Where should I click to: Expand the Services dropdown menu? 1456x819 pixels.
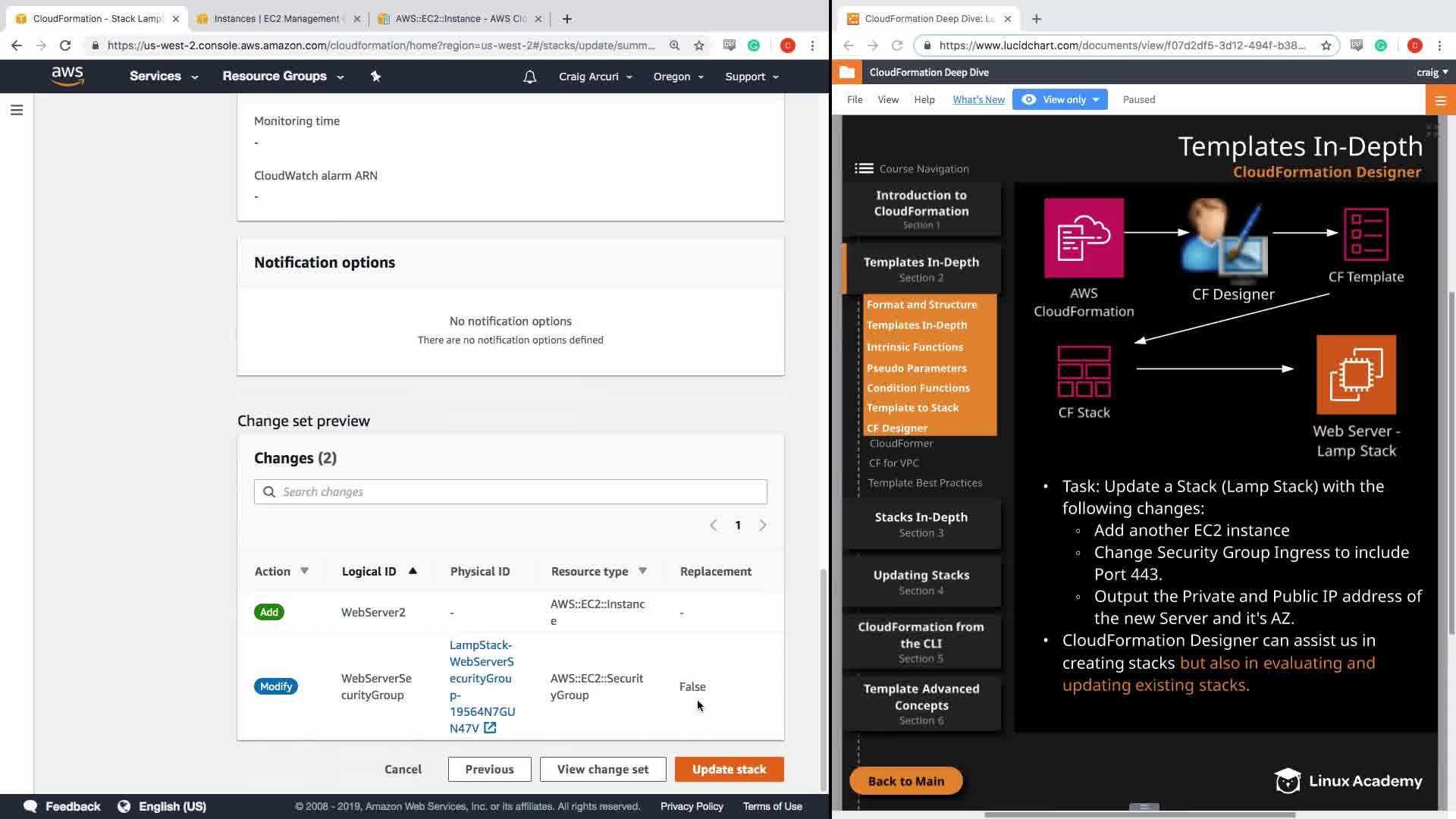(x=163, y=77)
